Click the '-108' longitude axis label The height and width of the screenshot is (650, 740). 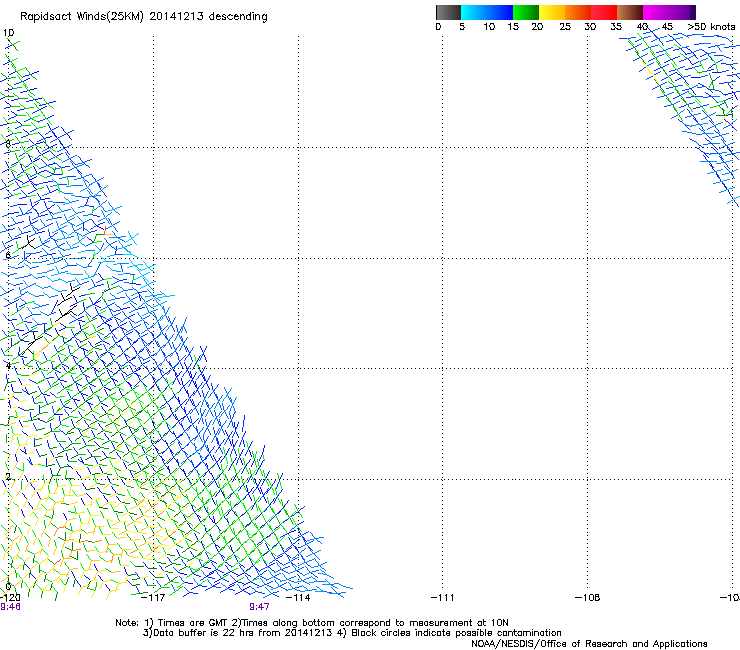[x=587, y=598]
